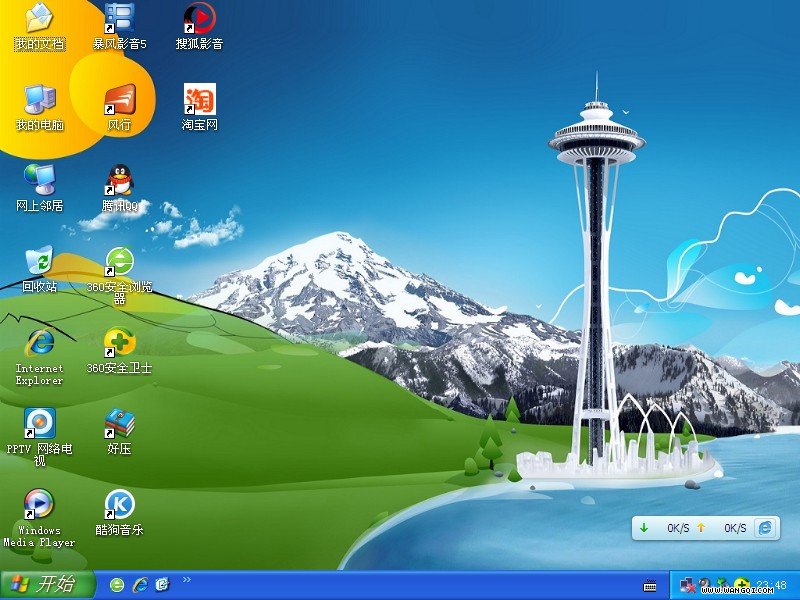Open the 搜狐影音 desktop shortcut
Image resolution: width=800 pixels, height=600 pixels.
(199, 27)
